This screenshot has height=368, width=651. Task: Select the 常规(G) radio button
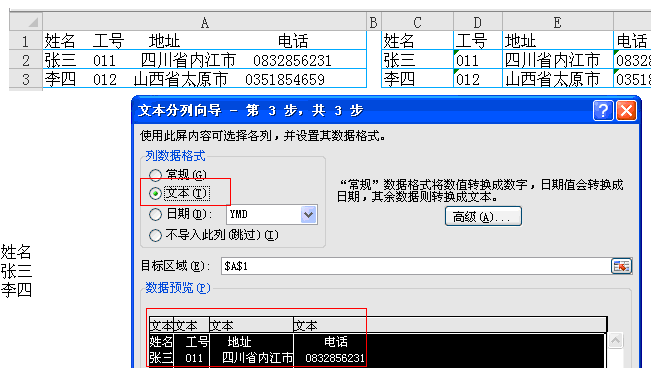156,175
